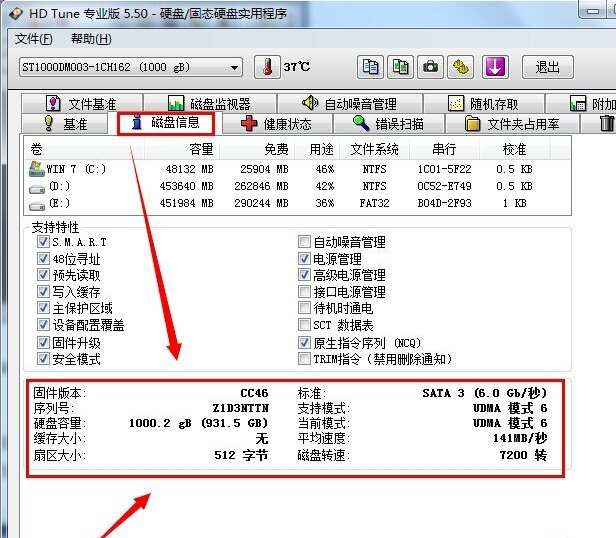Screen dimensions: 616x538
Task: Toggle the 原生指令序列 (NCQ) checkbox
Action: tap(304, 342)
